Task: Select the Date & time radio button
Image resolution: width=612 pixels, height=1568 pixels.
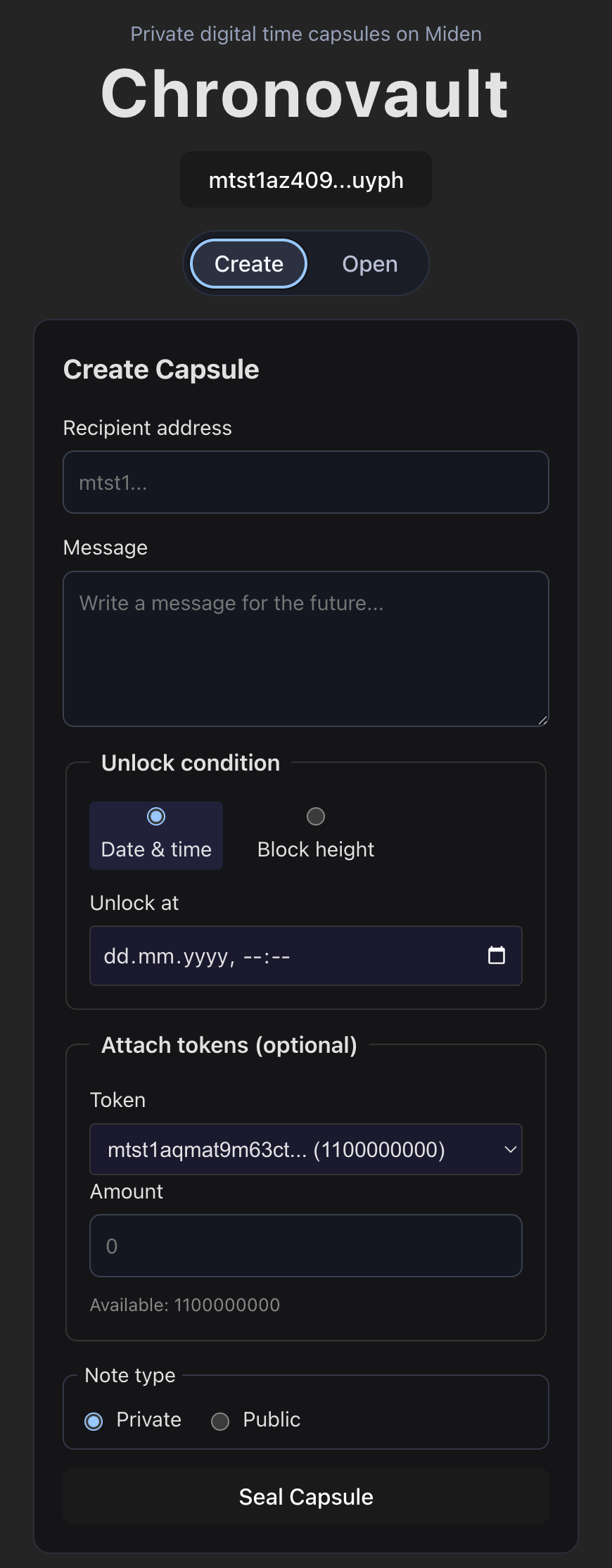Action: pos(156,816)
